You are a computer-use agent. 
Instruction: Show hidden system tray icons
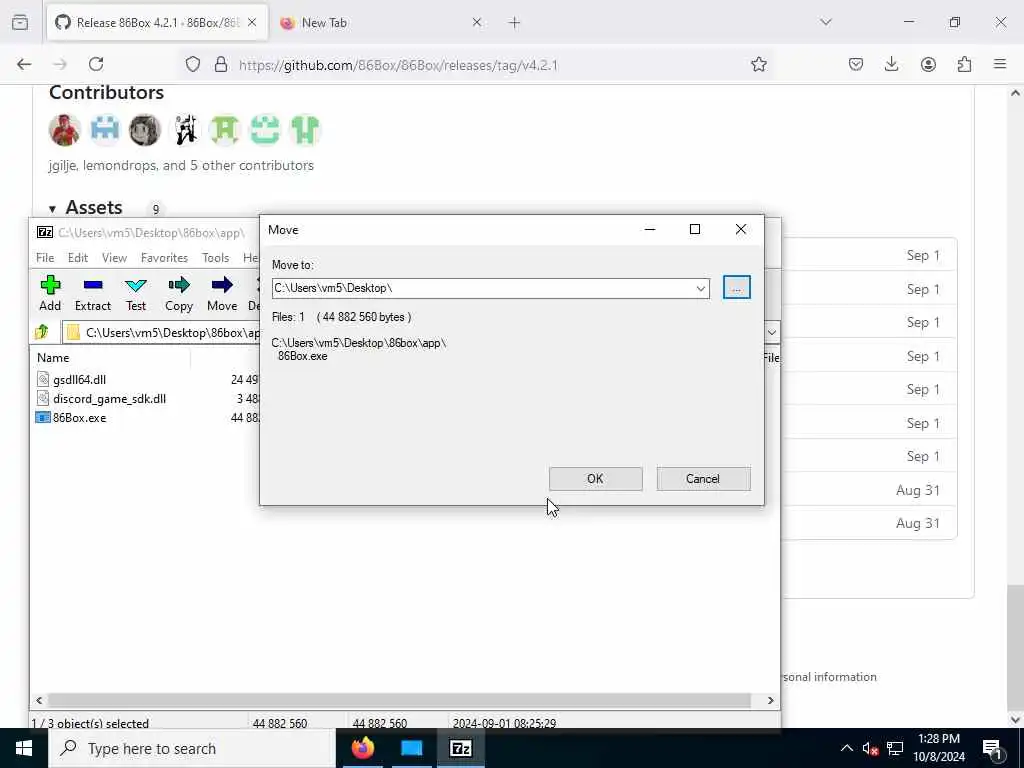click(x=846, y=748)
